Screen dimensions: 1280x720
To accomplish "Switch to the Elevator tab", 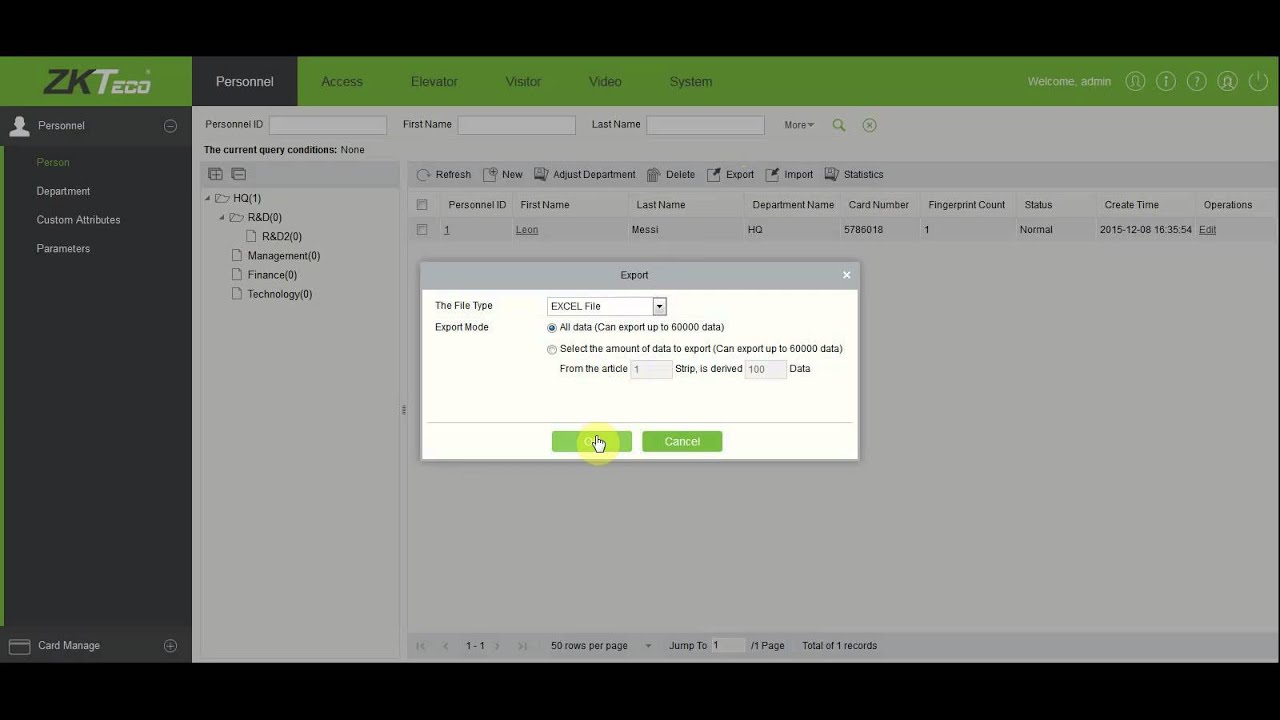I will (434, 82).
